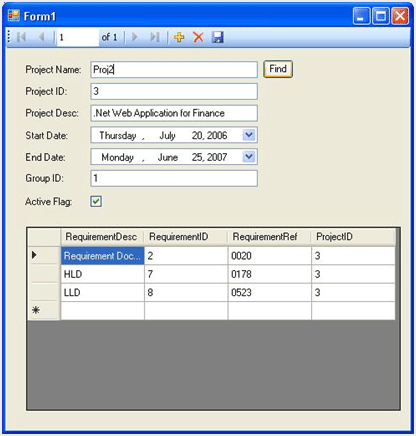This screenshot has width=416, height=436.
Task: Sort by RequirementDesc column header
Action: [102, 237]
